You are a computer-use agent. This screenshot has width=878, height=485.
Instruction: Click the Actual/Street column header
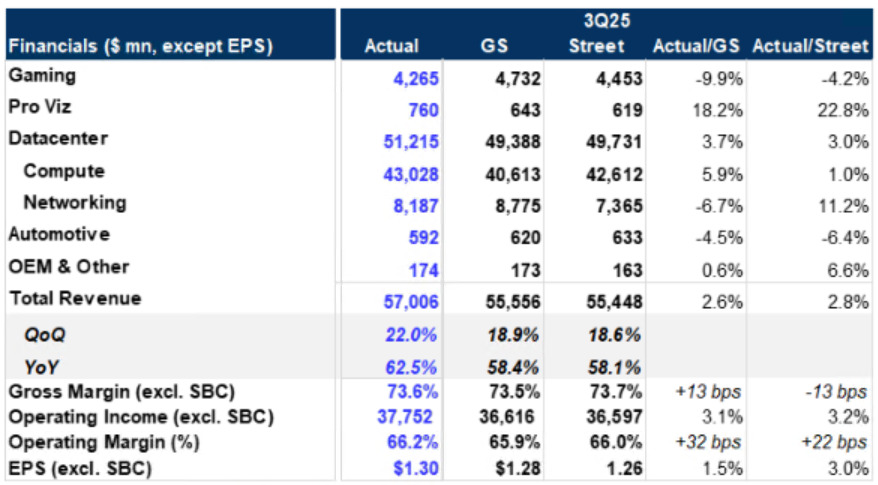coord(811,46)
